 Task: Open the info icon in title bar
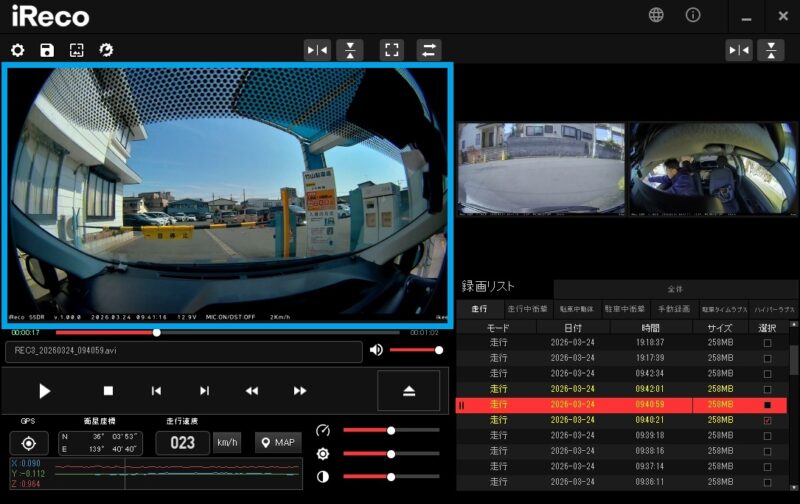coord(693,15)
